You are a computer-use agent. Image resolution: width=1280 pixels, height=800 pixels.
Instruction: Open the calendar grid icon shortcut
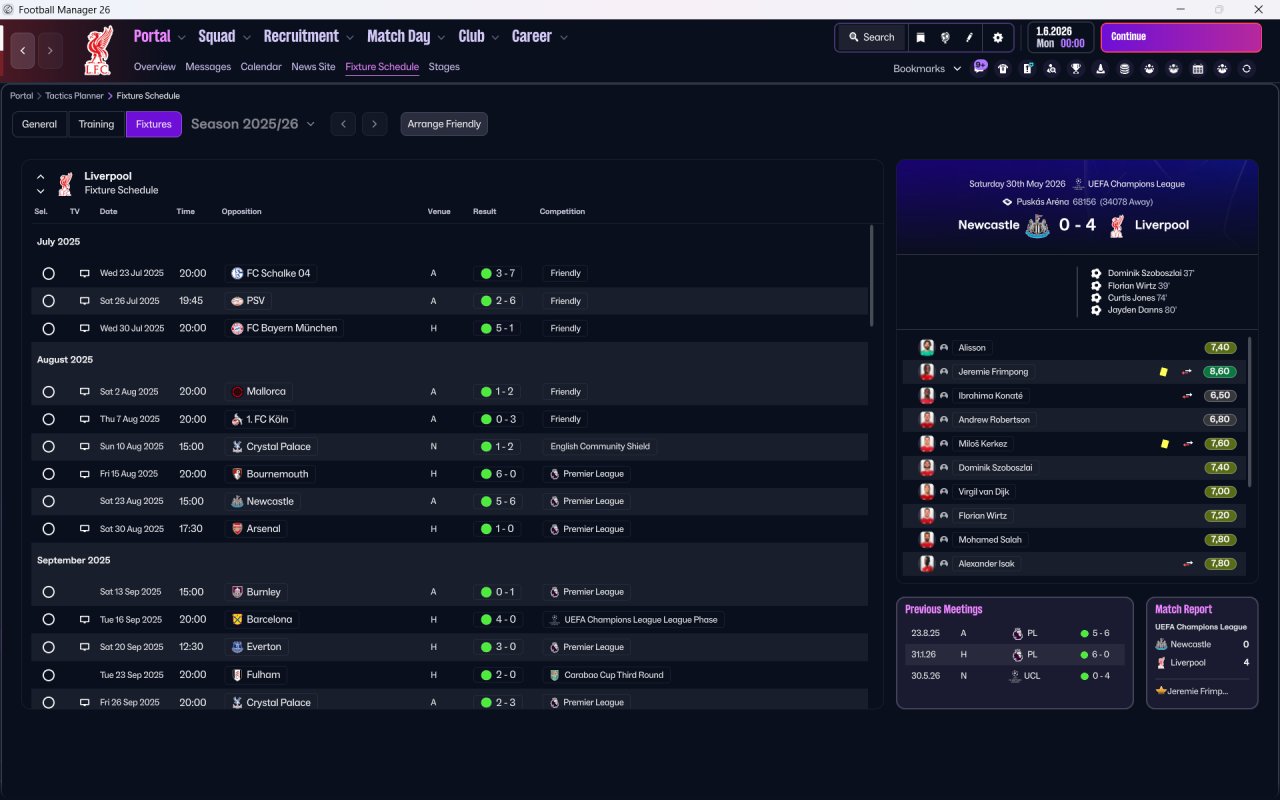coord(1198,69)
